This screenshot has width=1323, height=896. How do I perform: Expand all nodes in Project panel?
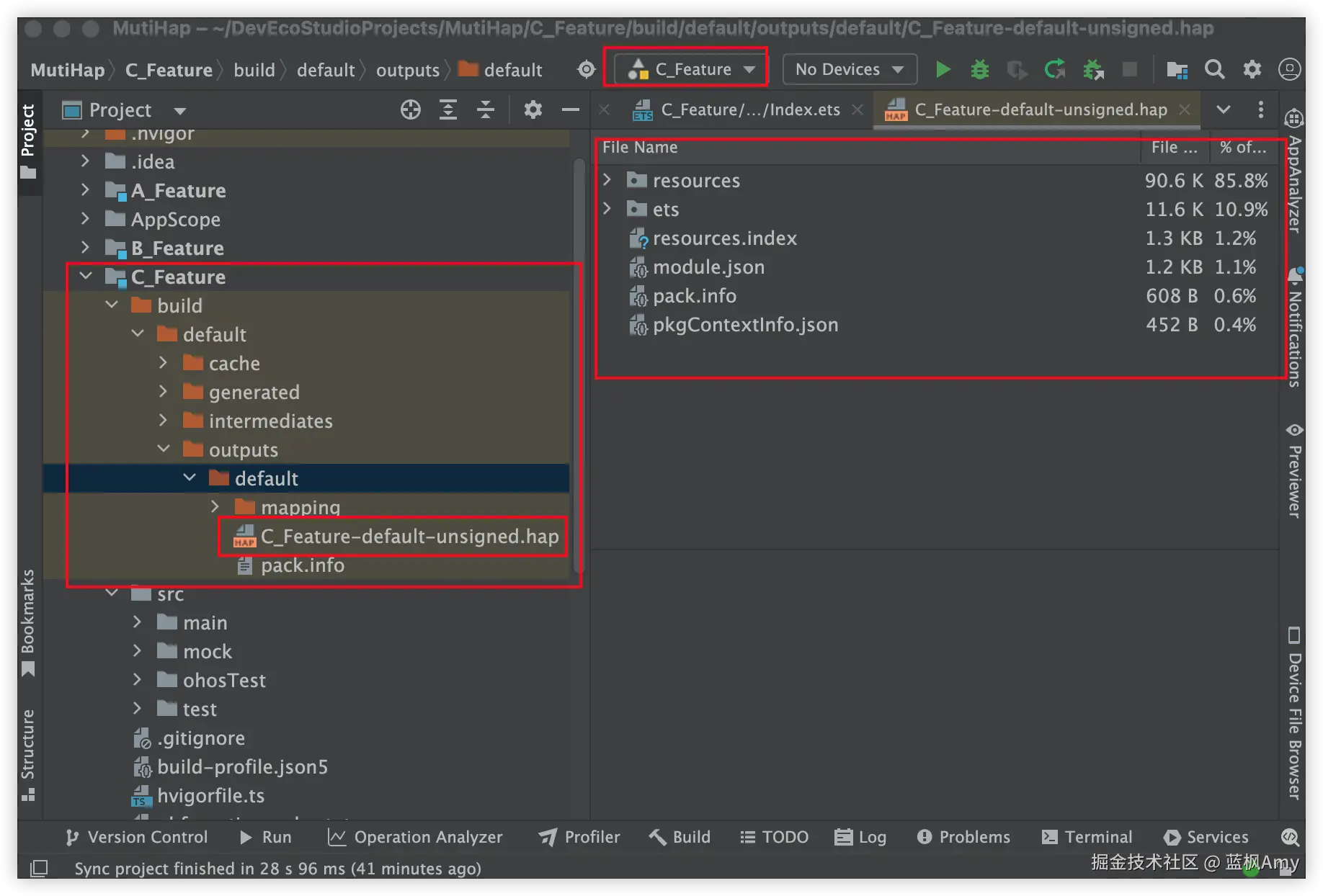(448, 110)
